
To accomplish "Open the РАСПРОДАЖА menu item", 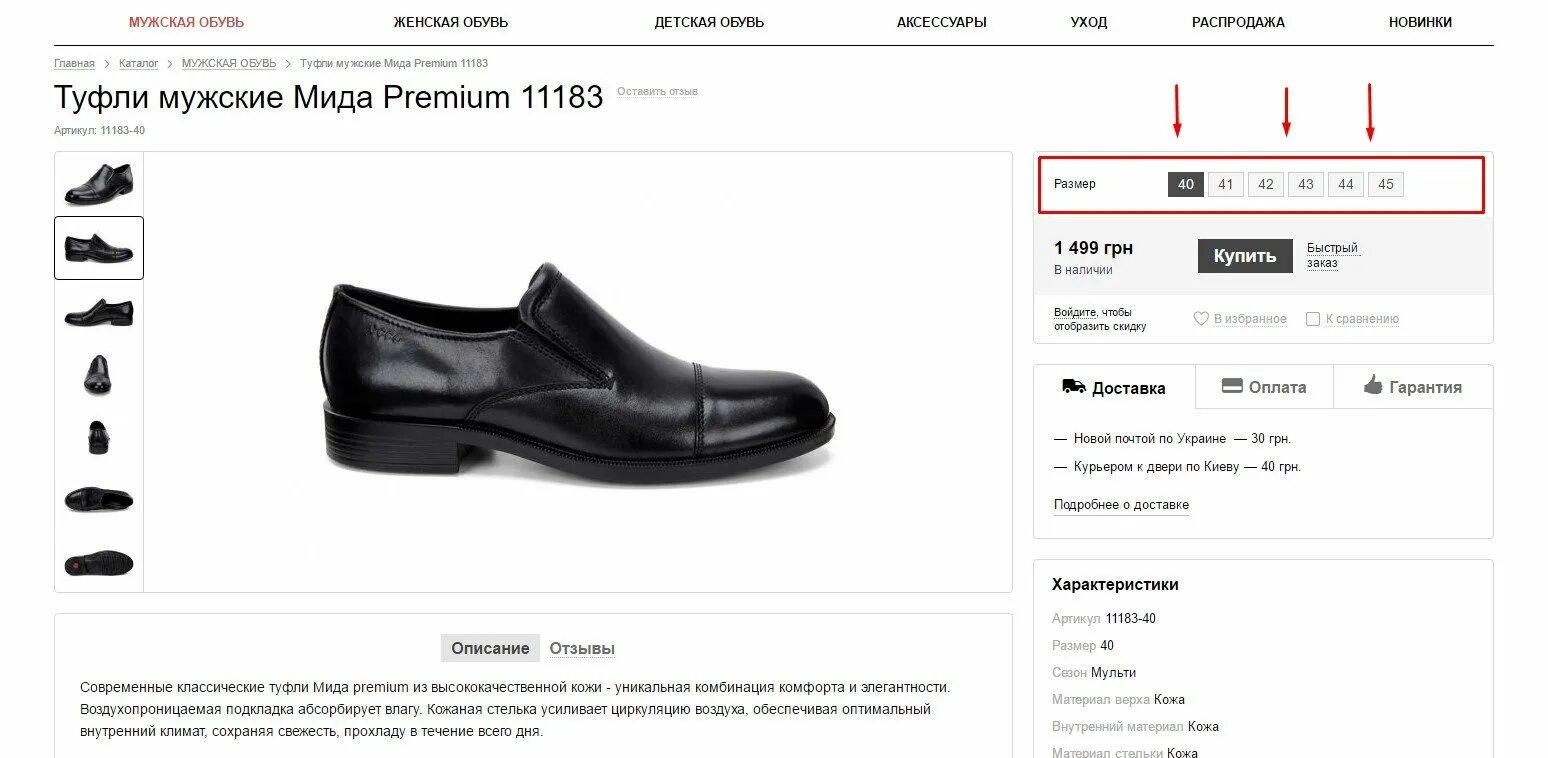I will coord(1238,22).
